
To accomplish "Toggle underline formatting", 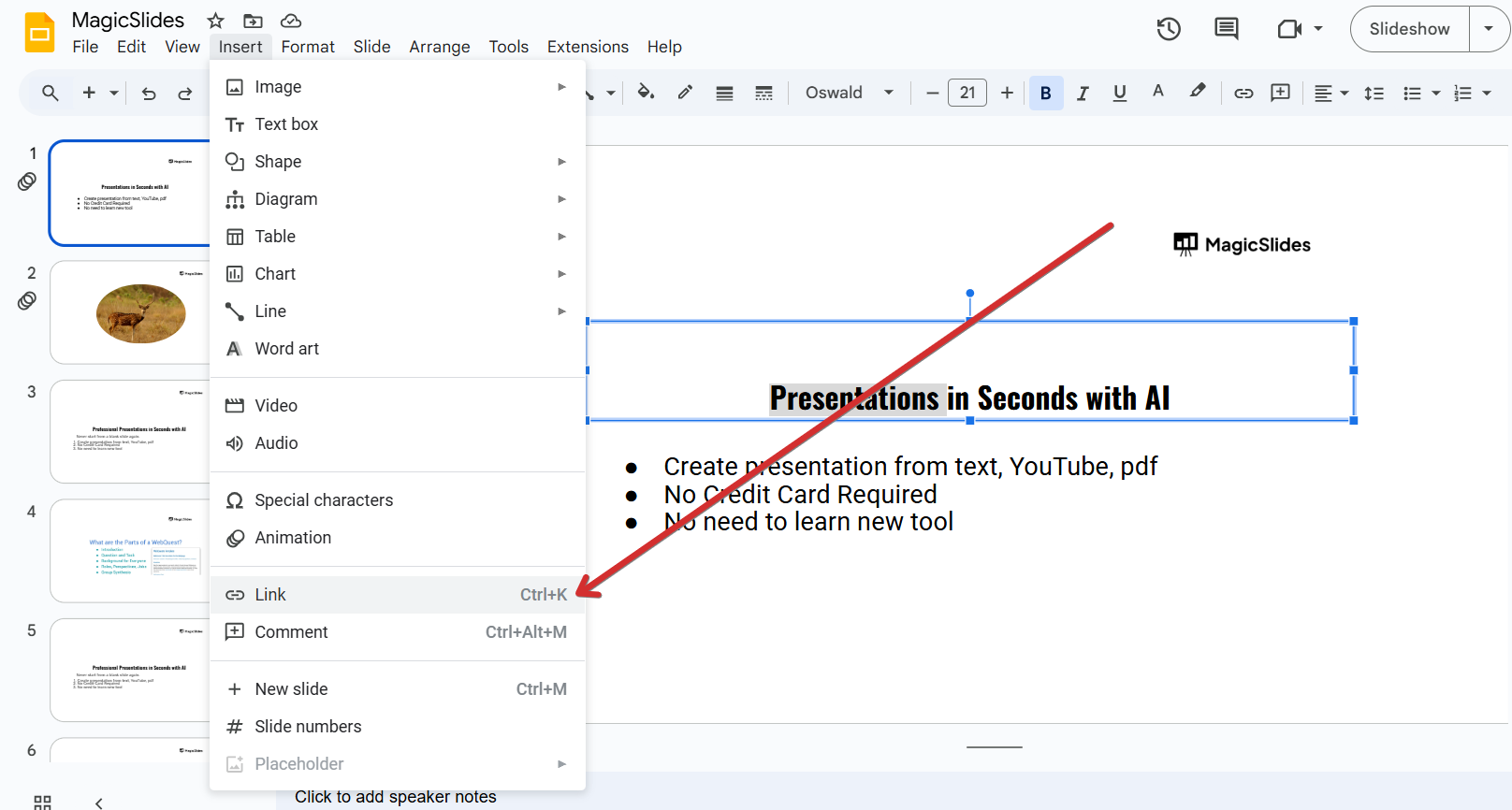I will (x=1119, y=93).
